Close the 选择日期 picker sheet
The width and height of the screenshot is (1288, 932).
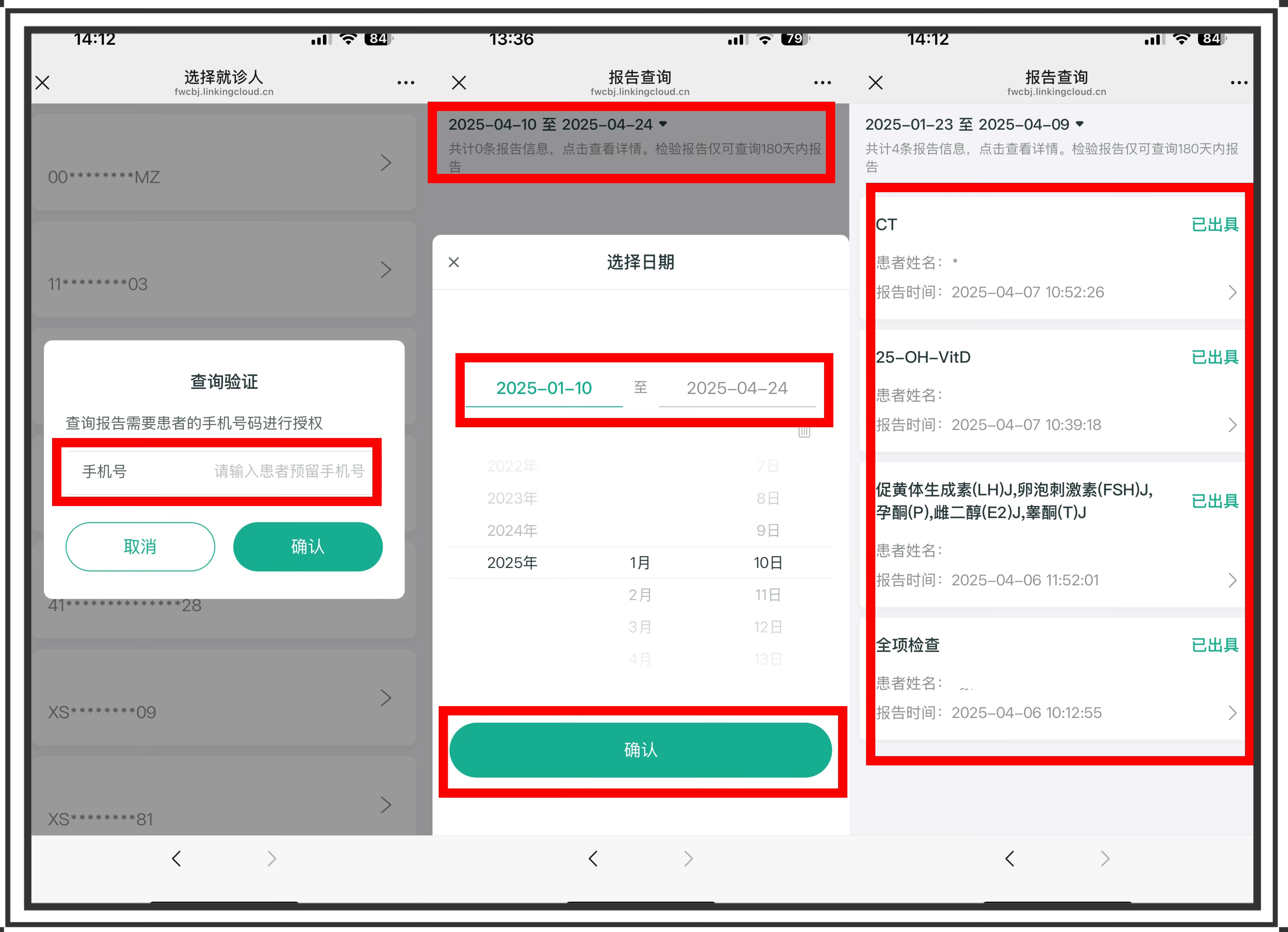454,262
